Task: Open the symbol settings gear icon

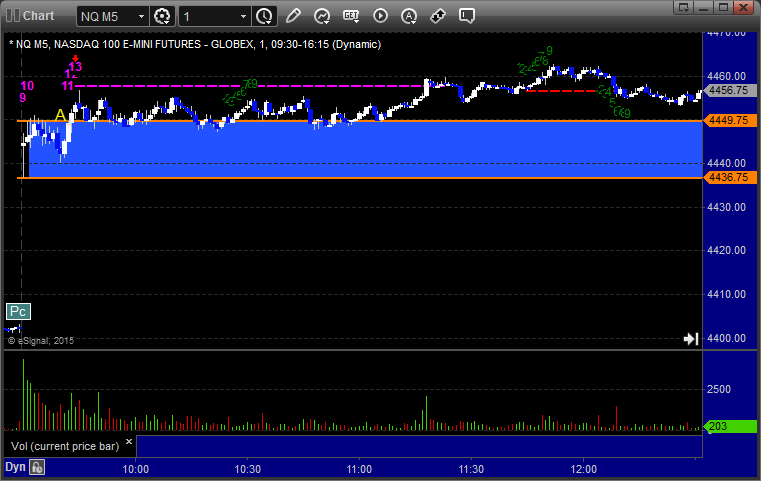Action: coord(163,16)
